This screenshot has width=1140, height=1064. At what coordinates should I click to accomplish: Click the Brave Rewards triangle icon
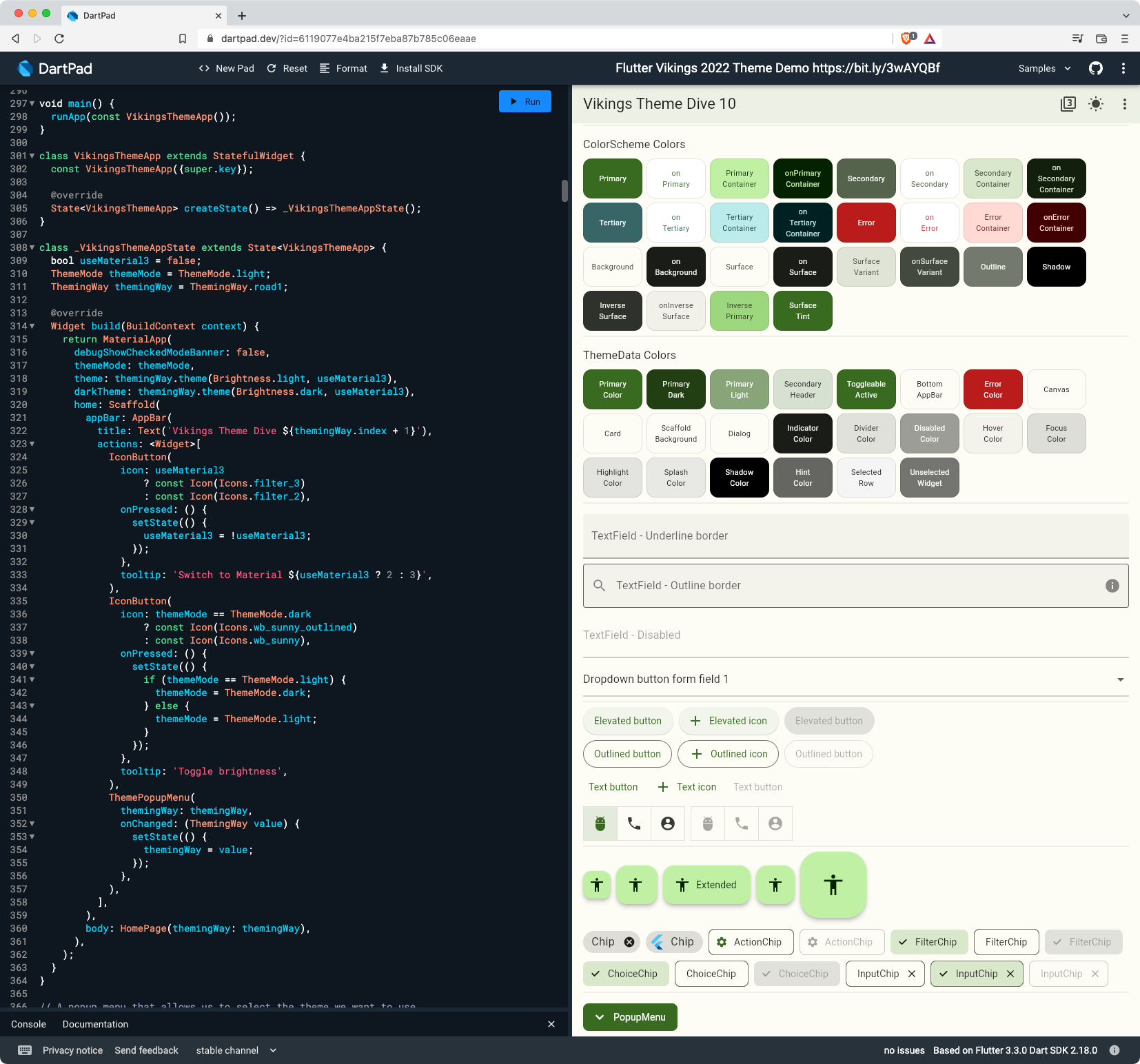[x=930, y=39]
